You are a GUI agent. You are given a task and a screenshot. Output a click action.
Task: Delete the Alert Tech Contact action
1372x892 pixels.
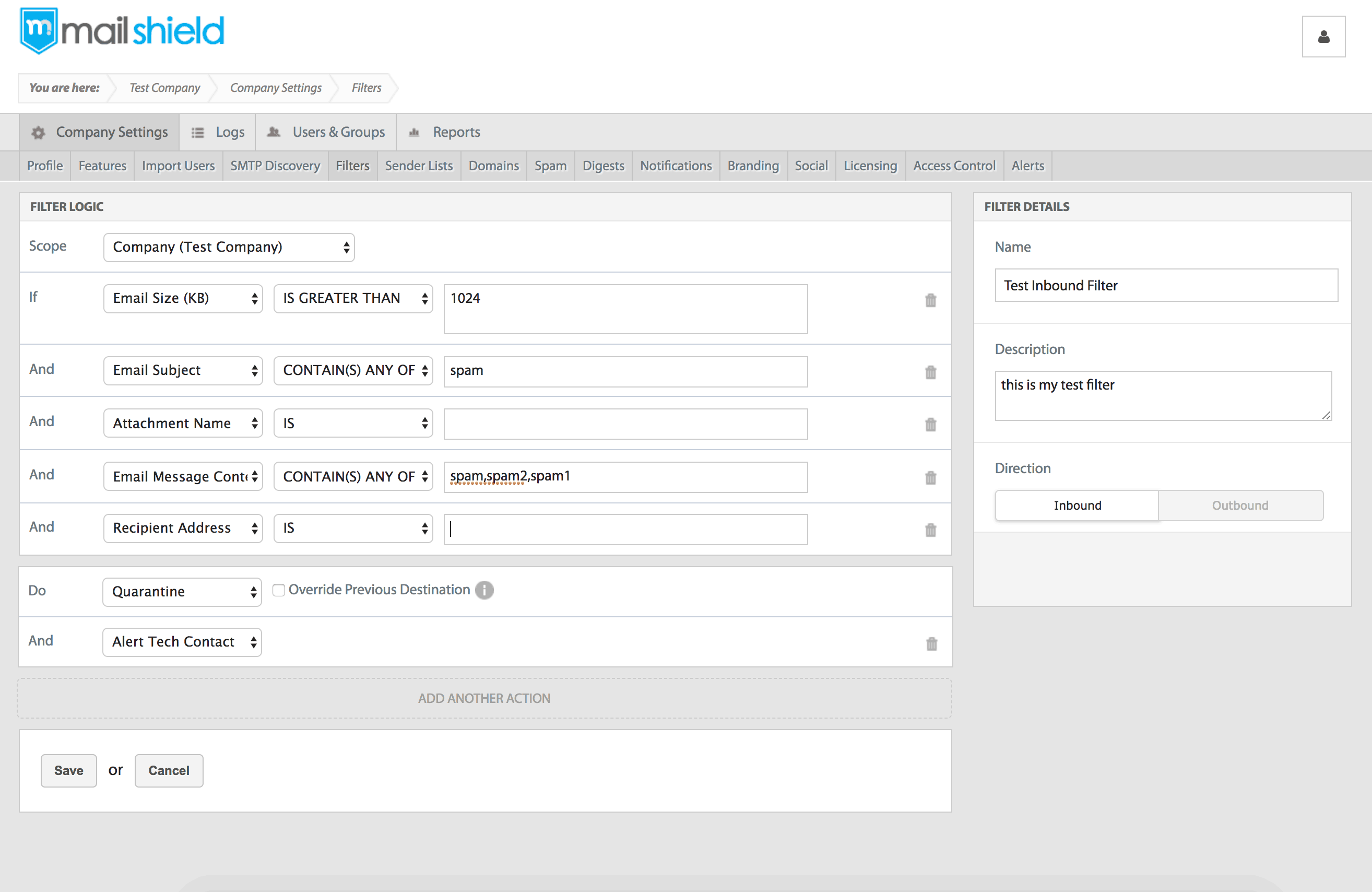point(931,643)
